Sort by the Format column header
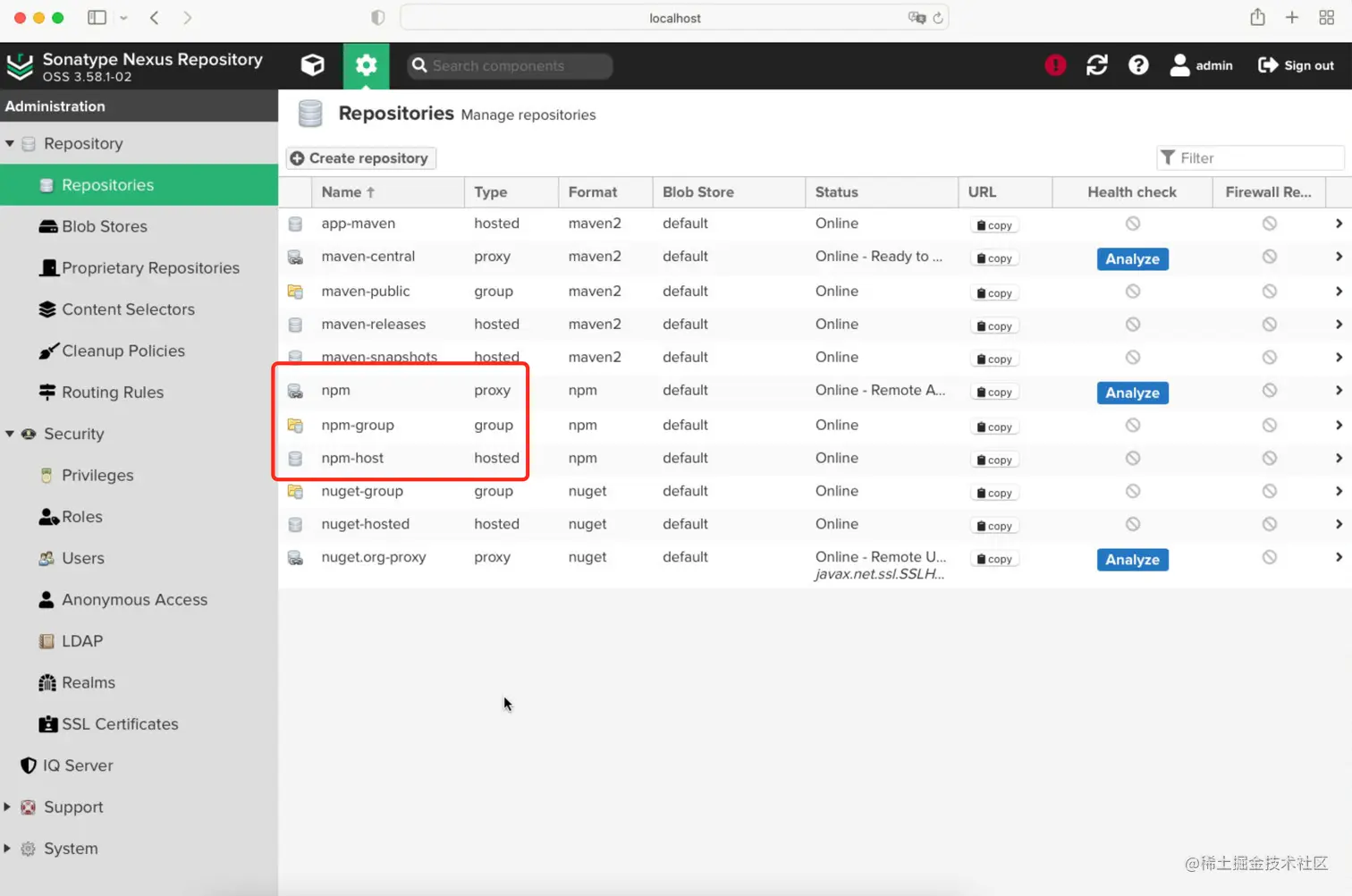The width and height of the screenshot is (1352, 896). [605, 192]
